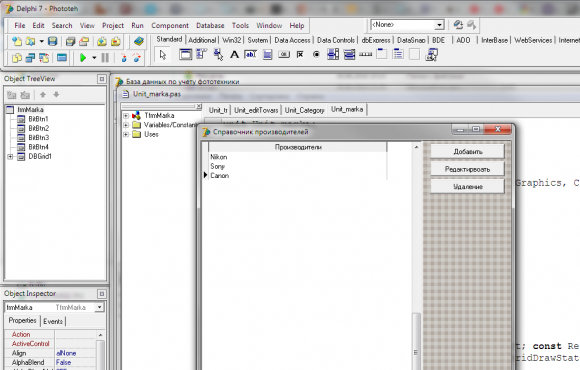Open the desktop layout None dropdown
580x370 pixels.
439,25
